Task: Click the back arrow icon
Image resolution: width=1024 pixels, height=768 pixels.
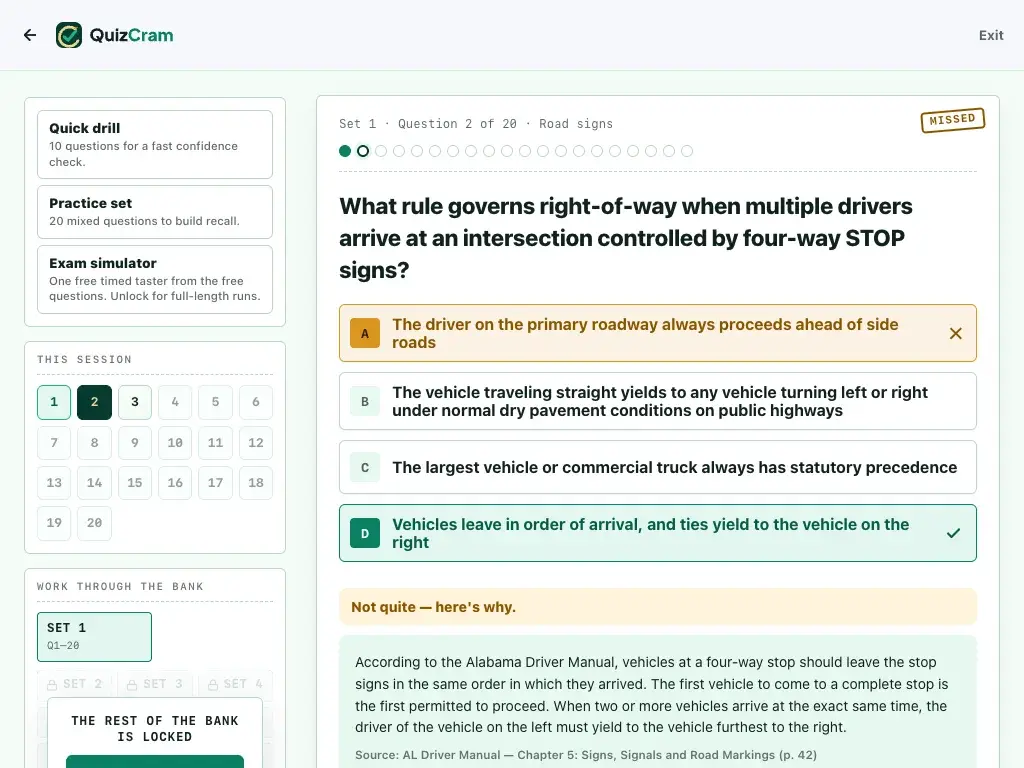Action: pyautogui.click(x=30, y=35)
